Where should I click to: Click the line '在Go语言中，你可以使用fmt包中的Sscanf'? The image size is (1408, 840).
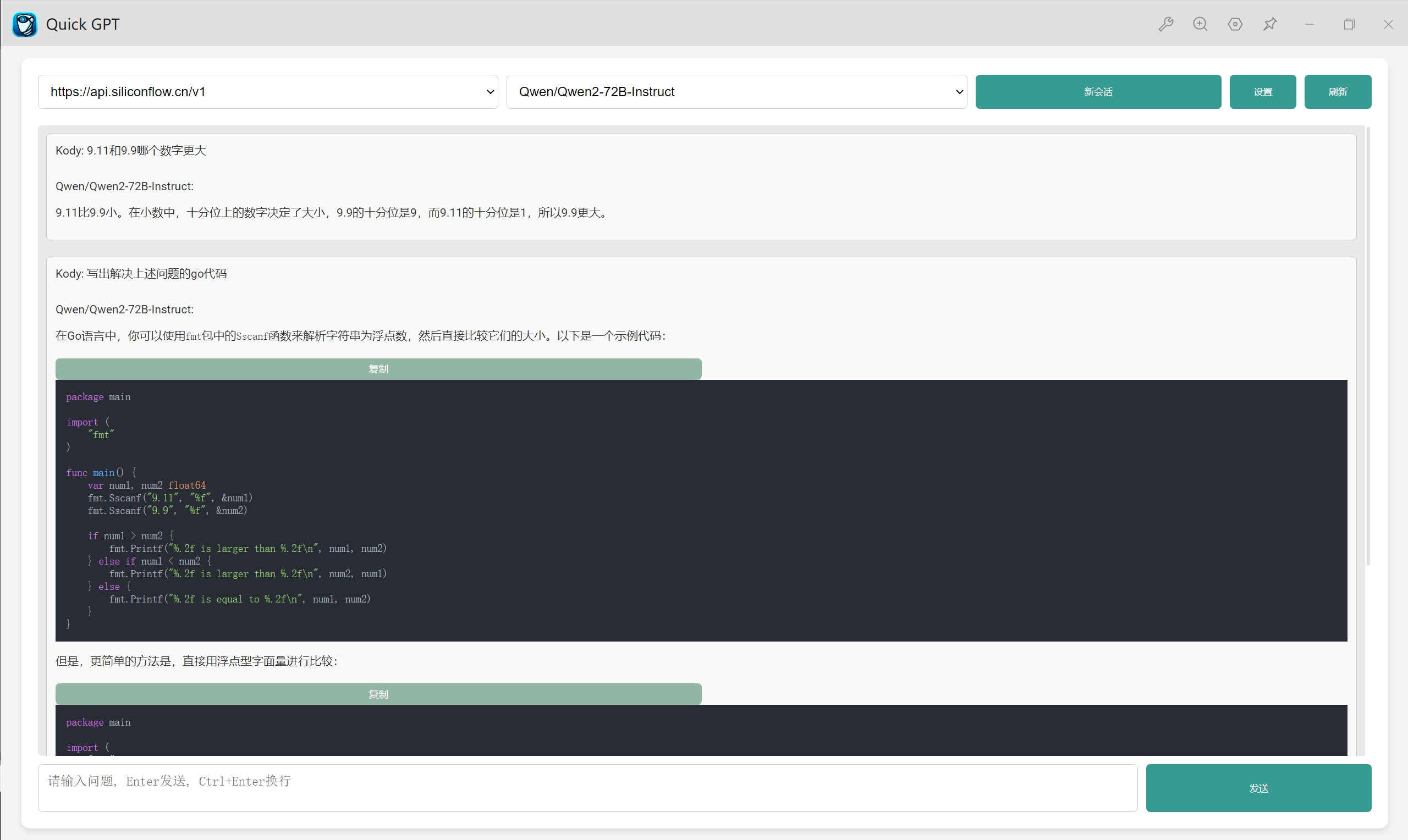[x=162, y=336]
